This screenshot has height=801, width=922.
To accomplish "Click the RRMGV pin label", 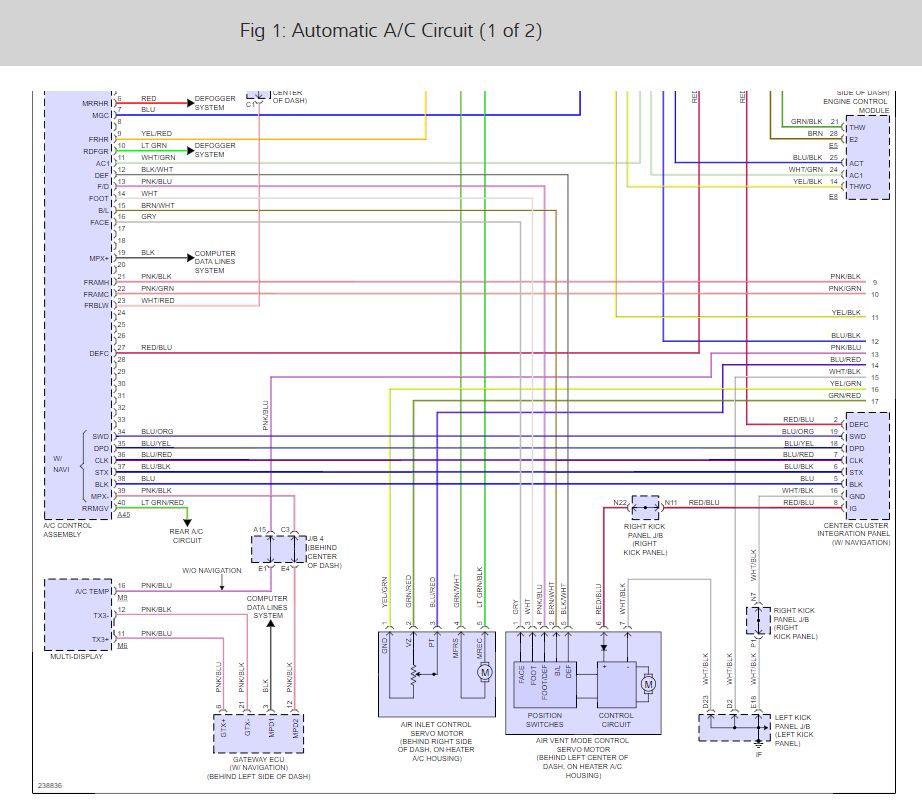I will click(x=96, y=509).
